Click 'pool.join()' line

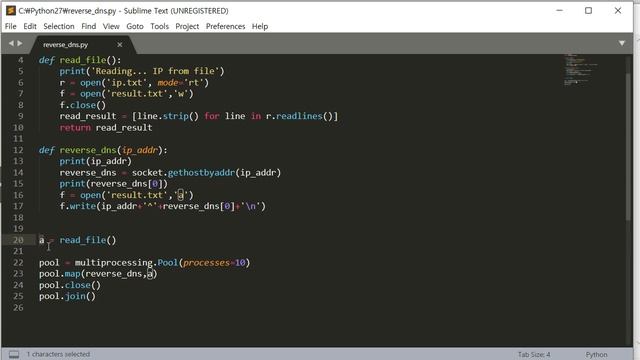click(x=67, y=296)
